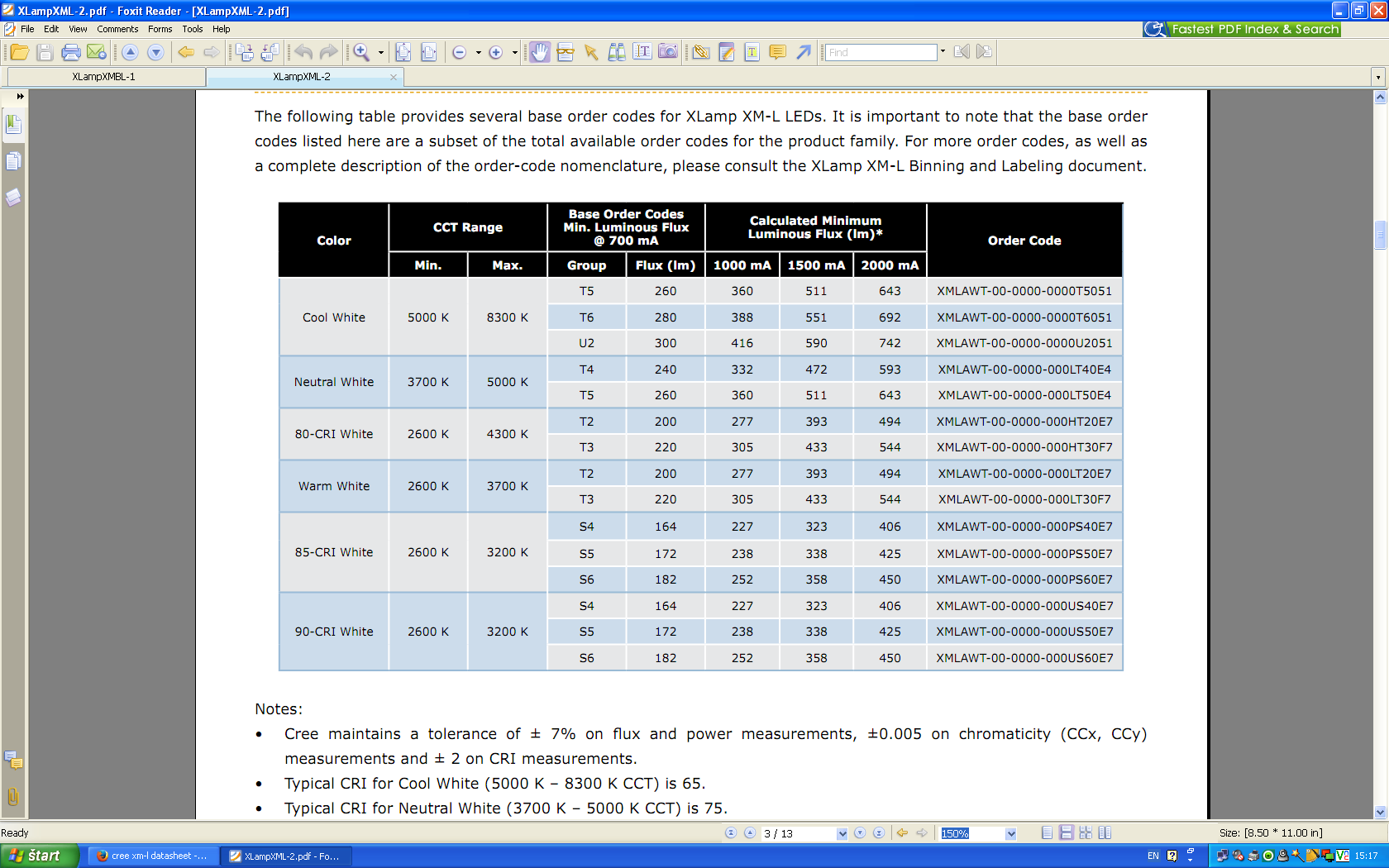Click the pencil Note edit icon
Screen dimensions: 1389x868
click(727, 52)
